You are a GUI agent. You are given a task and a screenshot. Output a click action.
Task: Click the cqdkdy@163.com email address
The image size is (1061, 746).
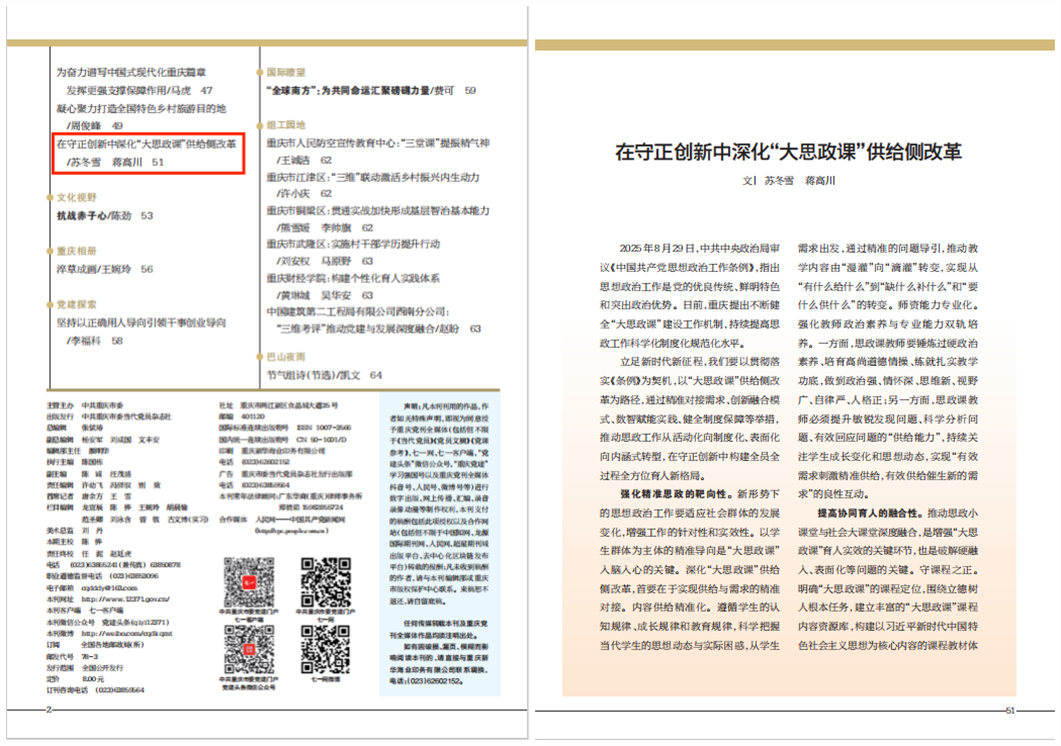[109, 587]
